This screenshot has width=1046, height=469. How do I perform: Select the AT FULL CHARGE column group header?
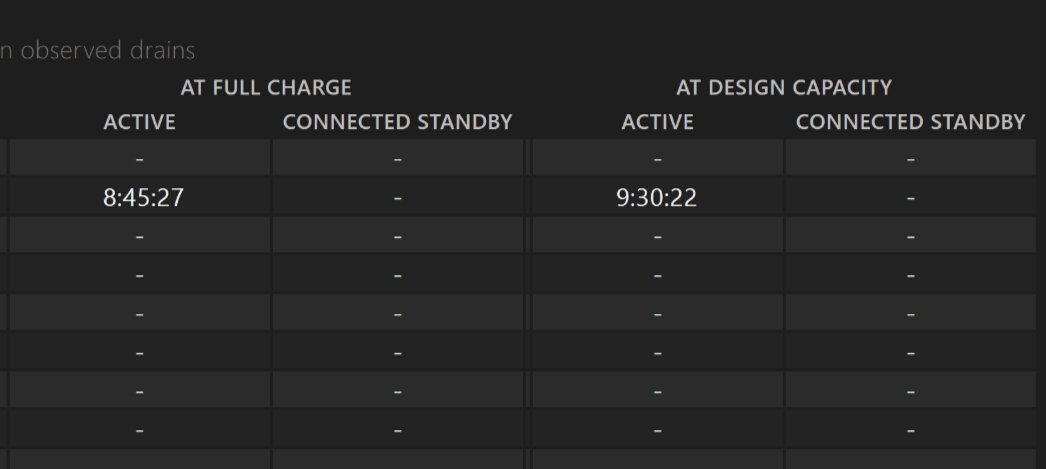266,87
